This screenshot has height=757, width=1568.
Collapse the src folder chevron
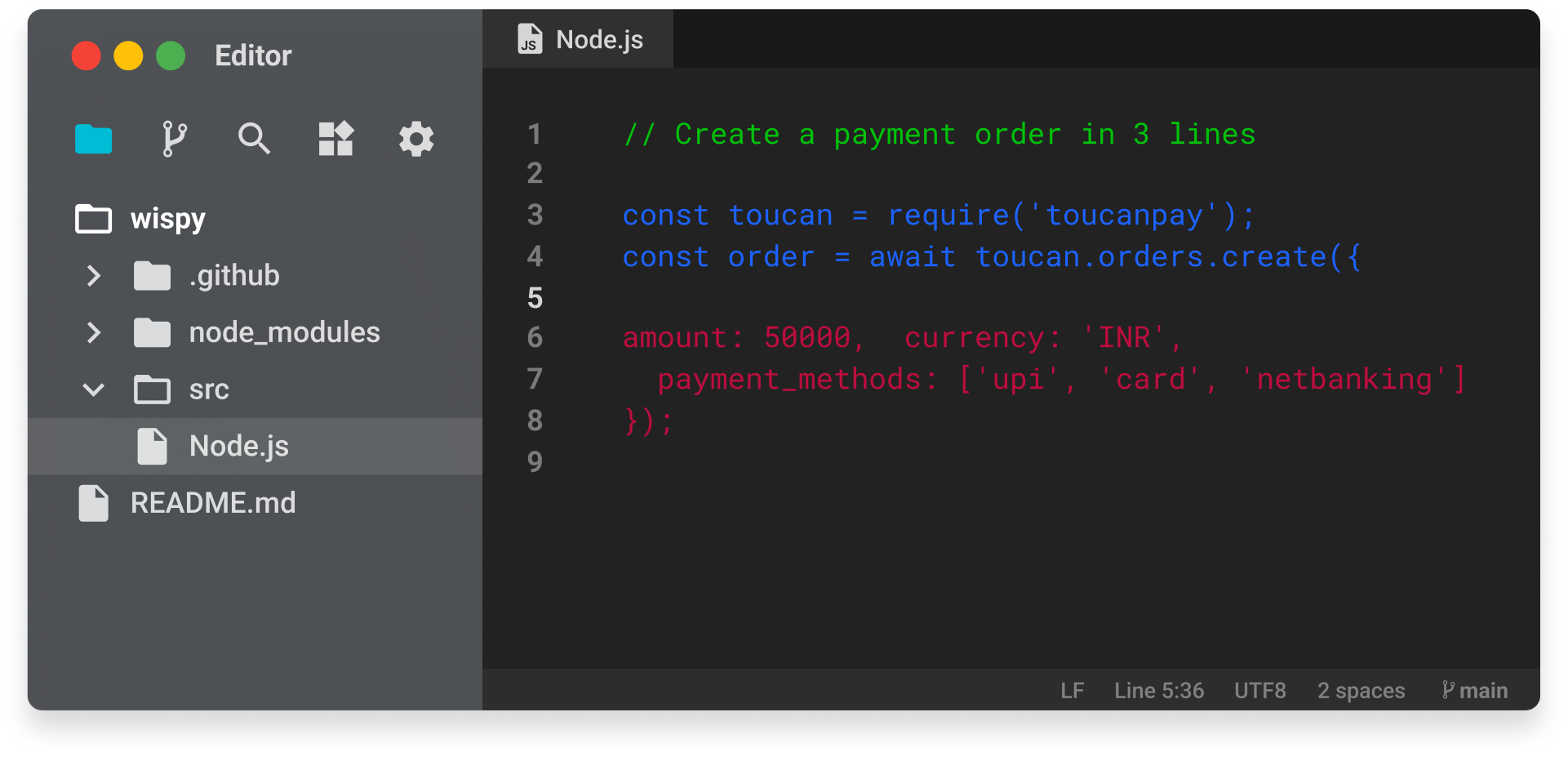[94, 390]
